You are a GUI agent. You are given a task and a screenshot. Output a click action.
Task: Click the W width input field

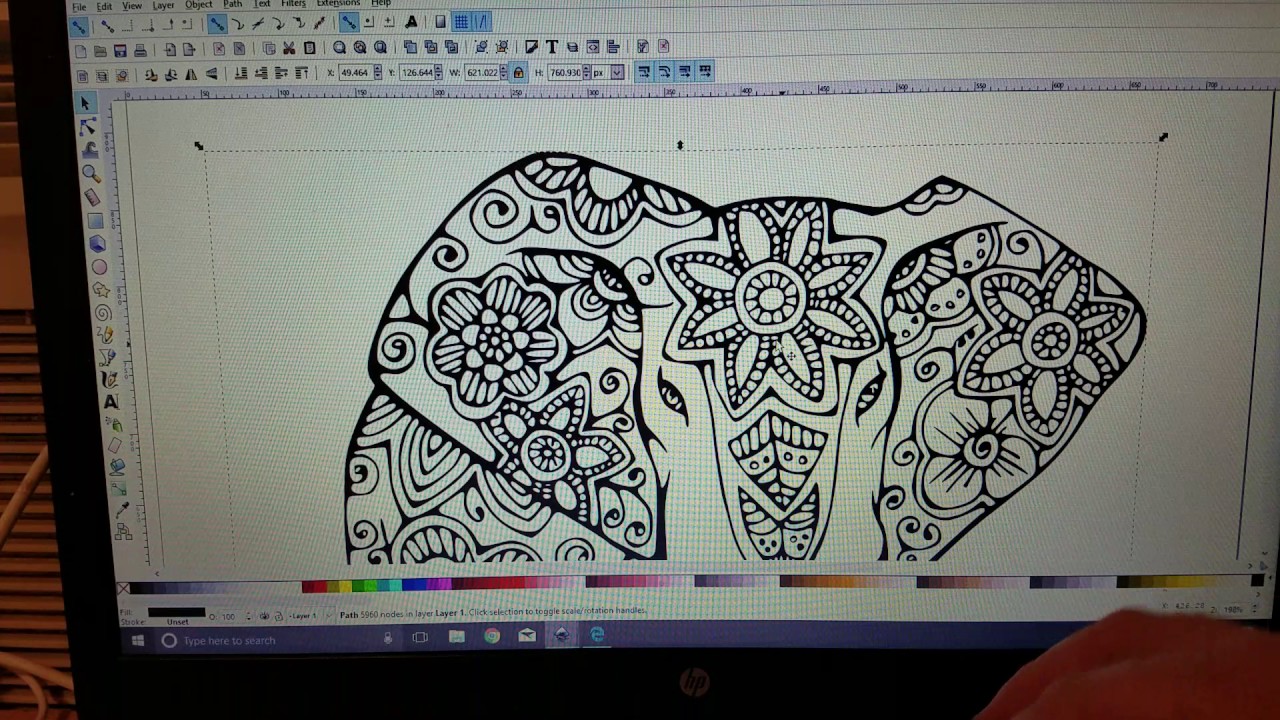coord(482,73)
